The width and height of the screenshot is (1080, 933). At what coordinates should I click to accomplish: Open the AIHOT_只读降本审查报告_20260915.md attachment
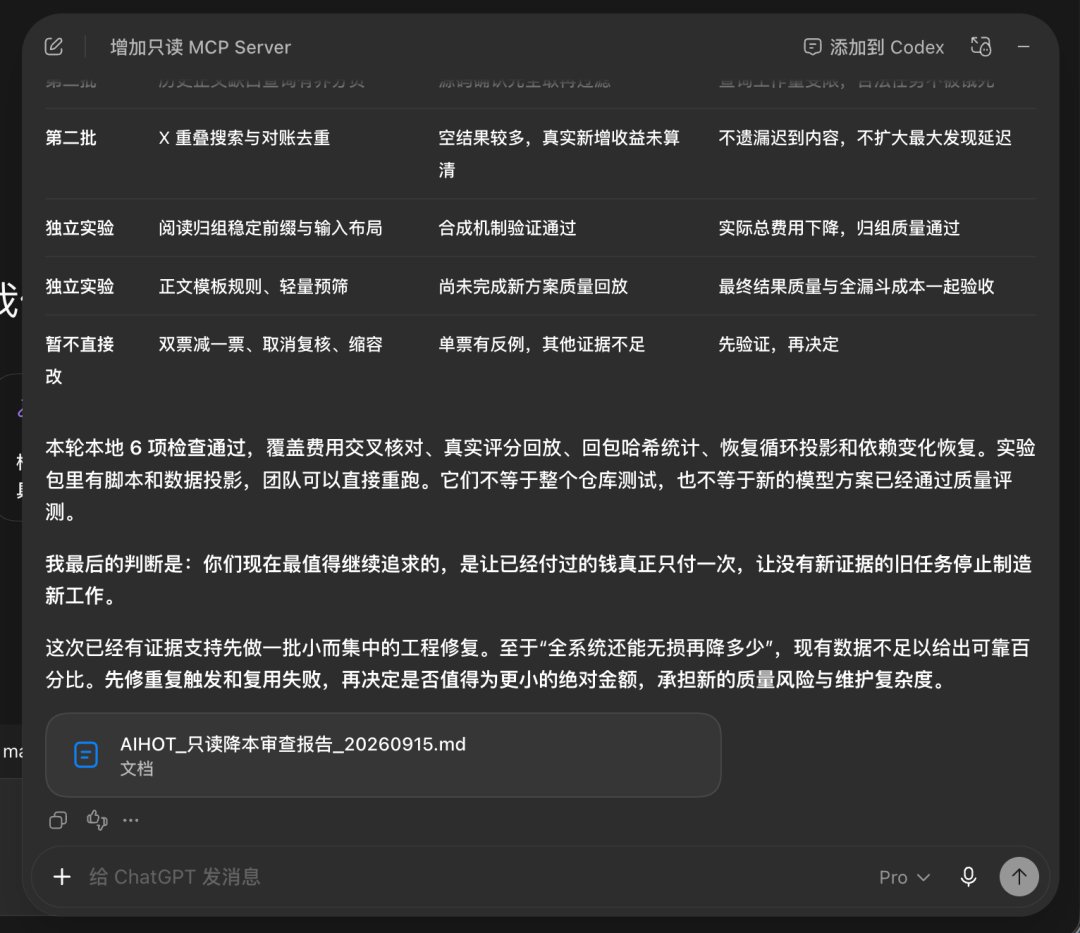[x=383, y=755]
